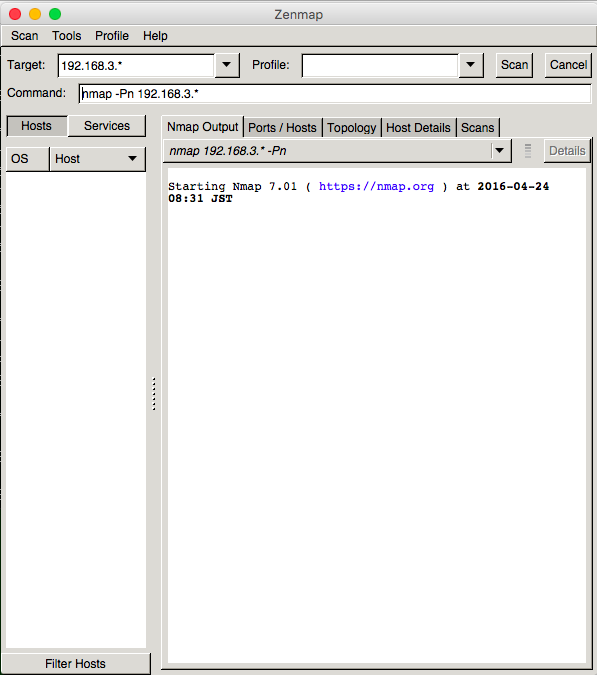Screen dimensions: 597x675
Task: Click the 'Starting Nmap 7.01' output text
Action: [232, 186]
